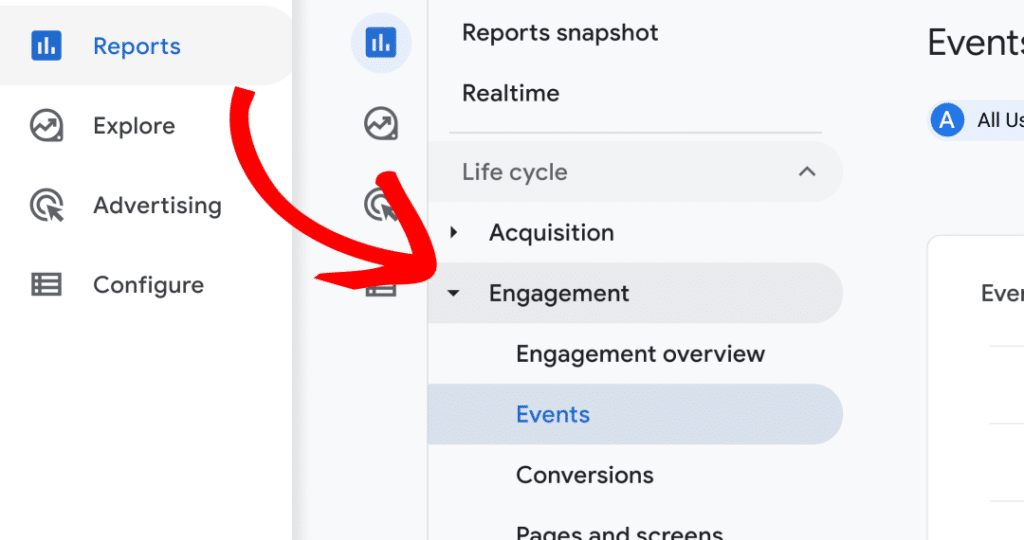
Task: Open the Conversions report
Action: coord(584,475)
